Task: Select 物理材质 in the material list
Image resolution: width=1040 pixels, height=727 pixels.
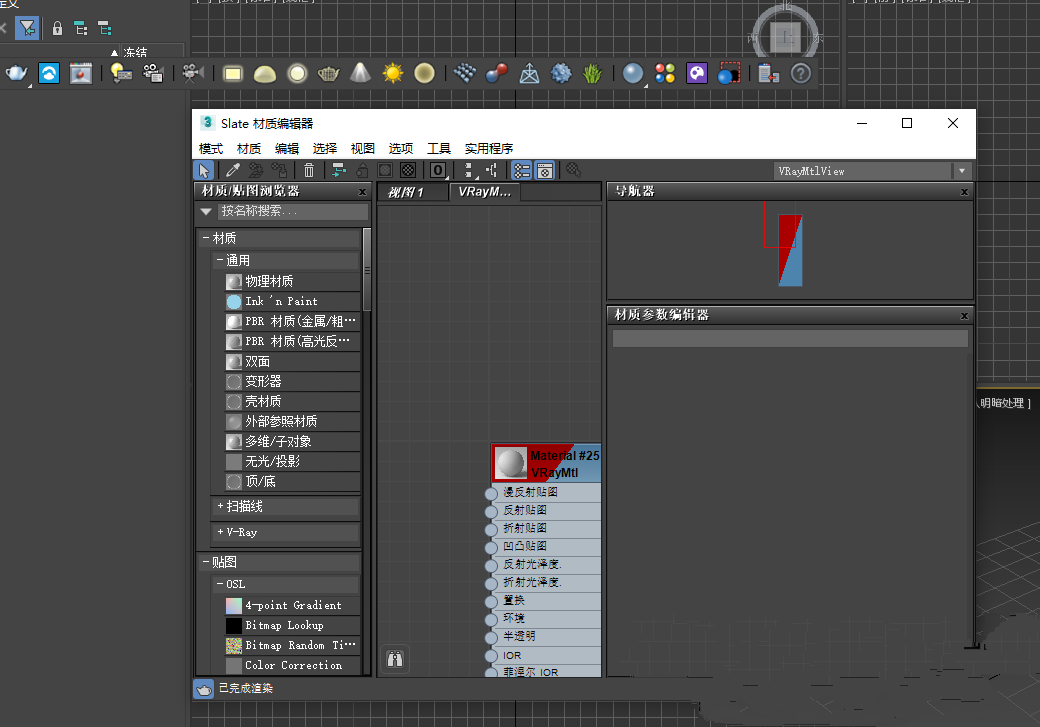Action: (292, 281)
